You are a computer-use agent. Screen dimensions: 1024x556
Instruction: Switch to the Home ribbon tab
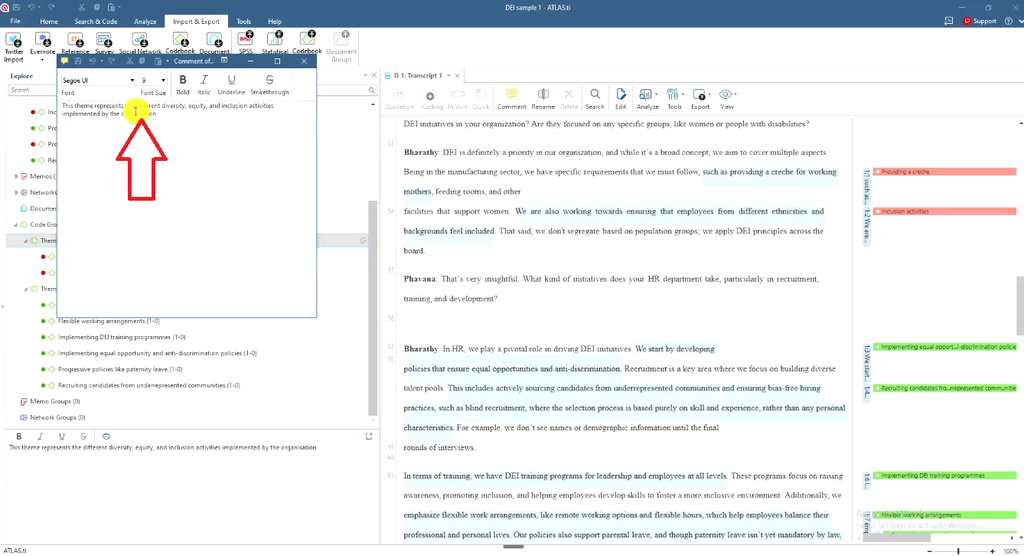click(48, 22)
